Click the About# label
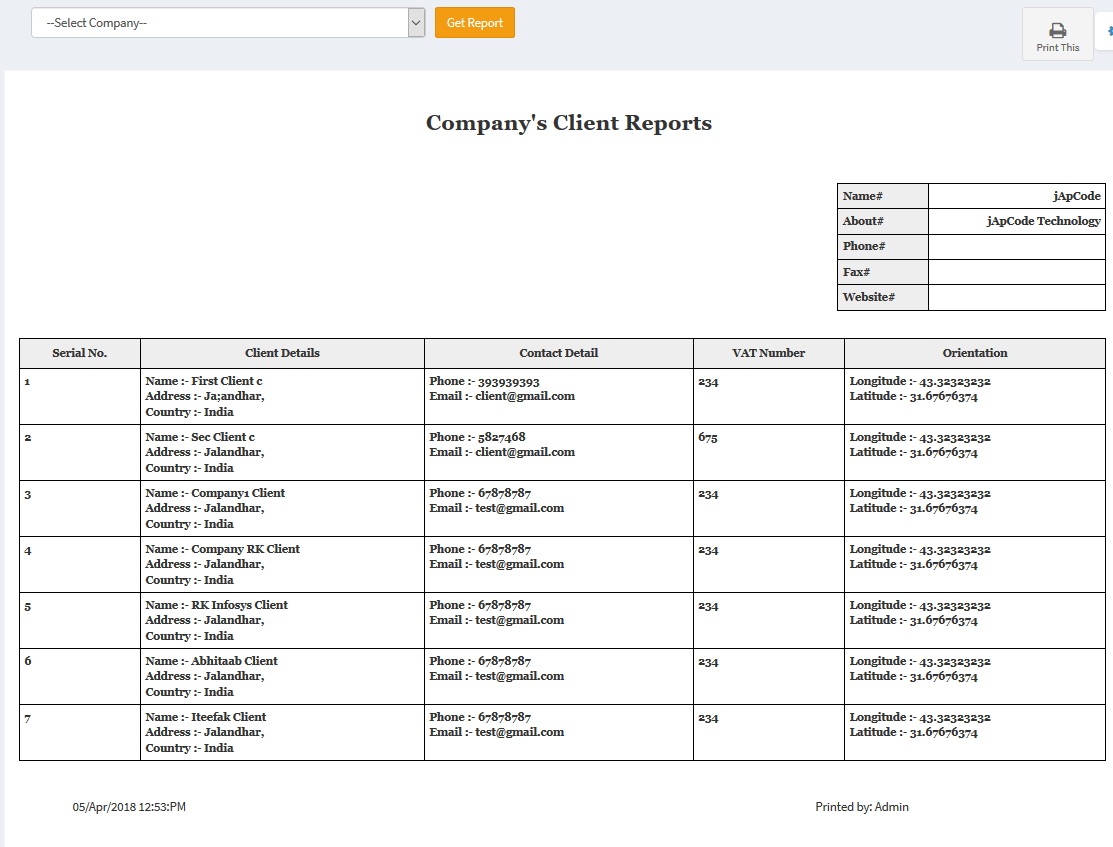This screenshot has width=1113, height=847. (x=863, y=221)
